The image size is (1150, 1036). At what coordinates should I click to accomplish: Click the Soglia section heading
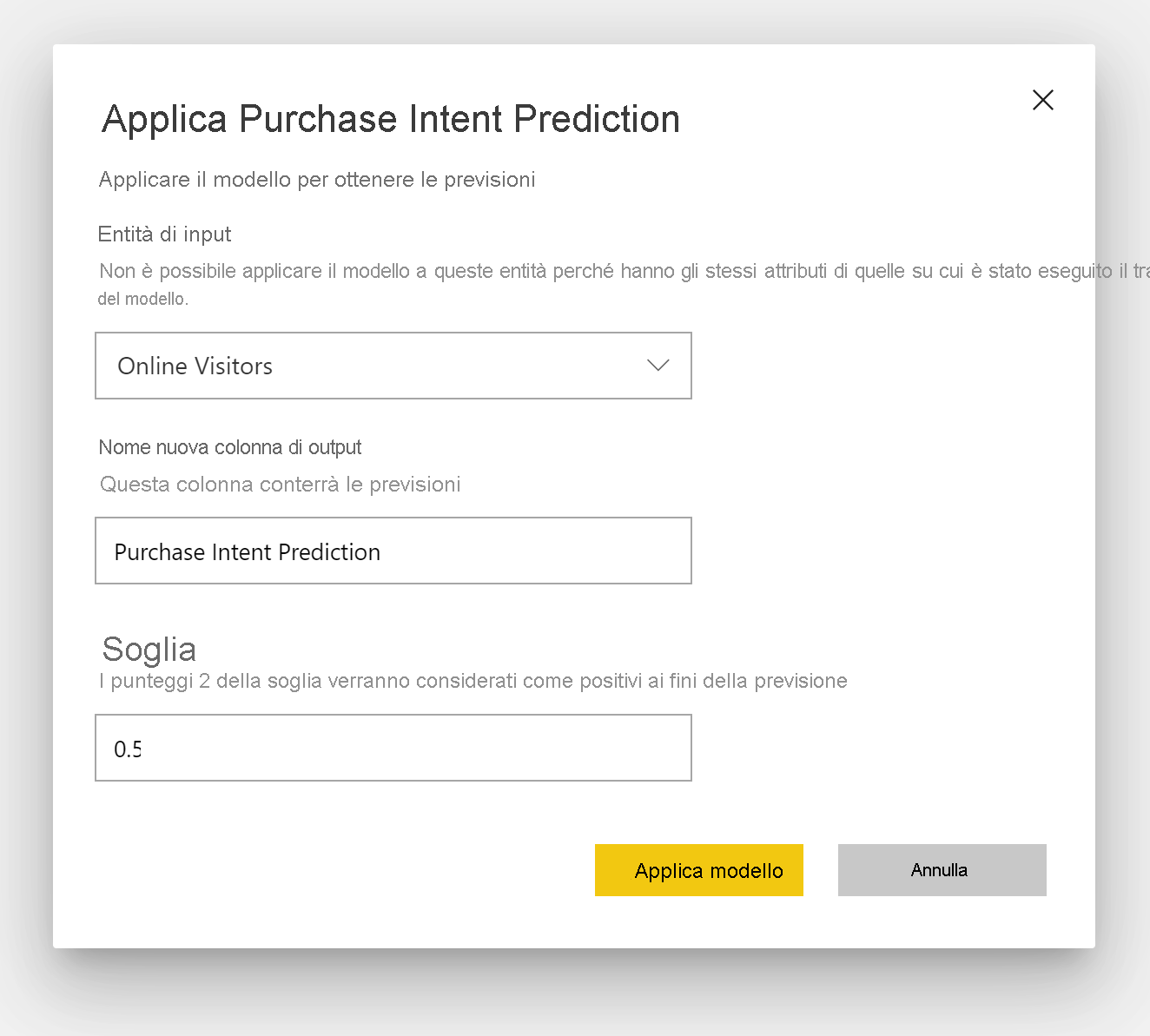click(x=149, y=649)
